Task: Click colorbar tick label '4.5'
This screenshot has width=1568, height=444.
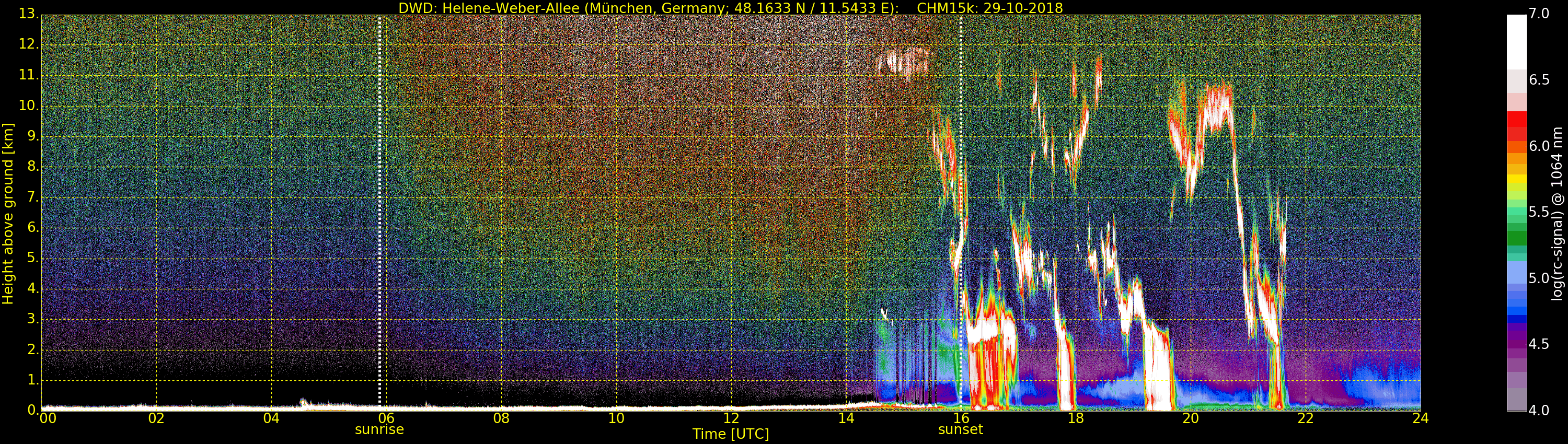Action: coord(1539,344)
